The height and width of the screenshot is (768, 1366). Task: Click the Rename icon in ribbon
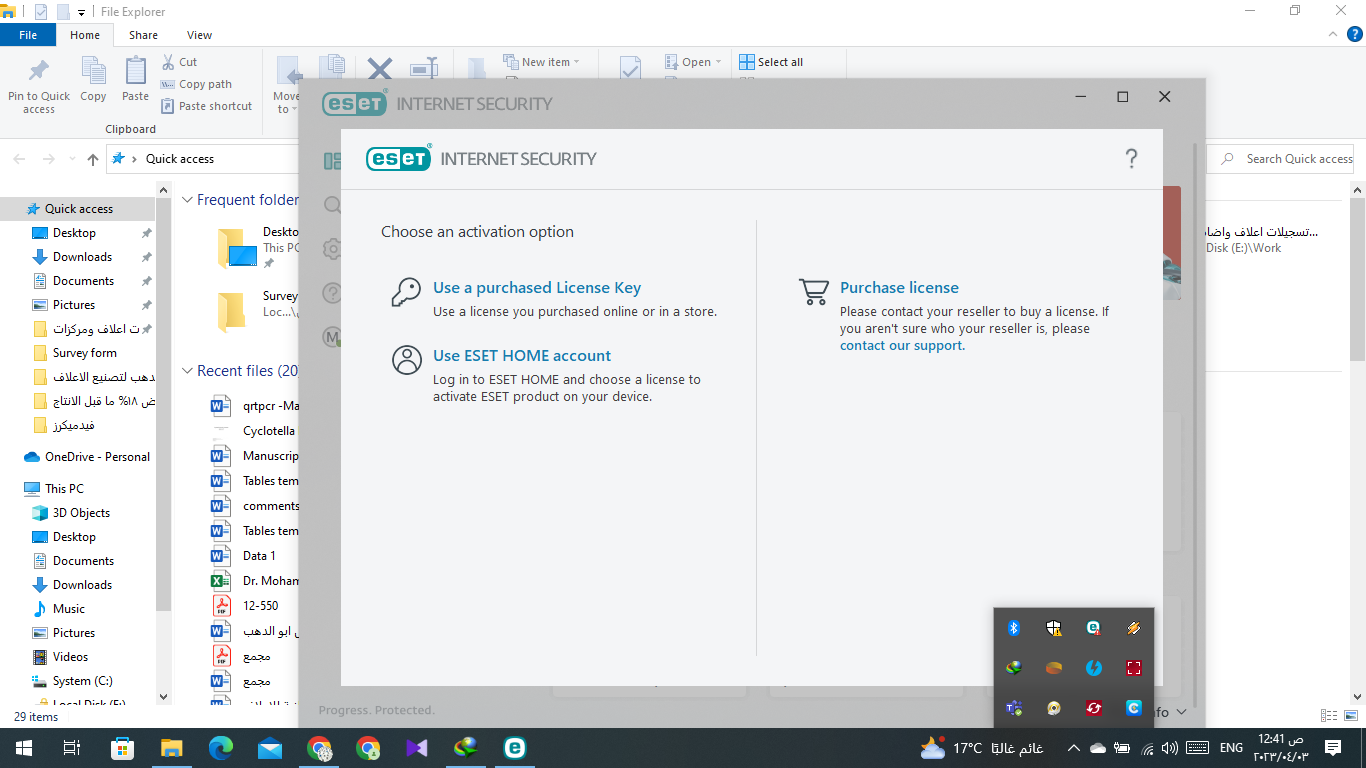click(425, 68)
